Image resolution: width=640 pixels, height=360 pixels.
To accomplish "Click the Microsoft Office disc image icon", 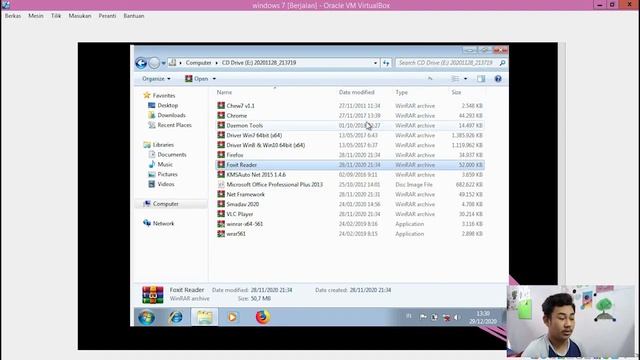I will tap(221, 184).
